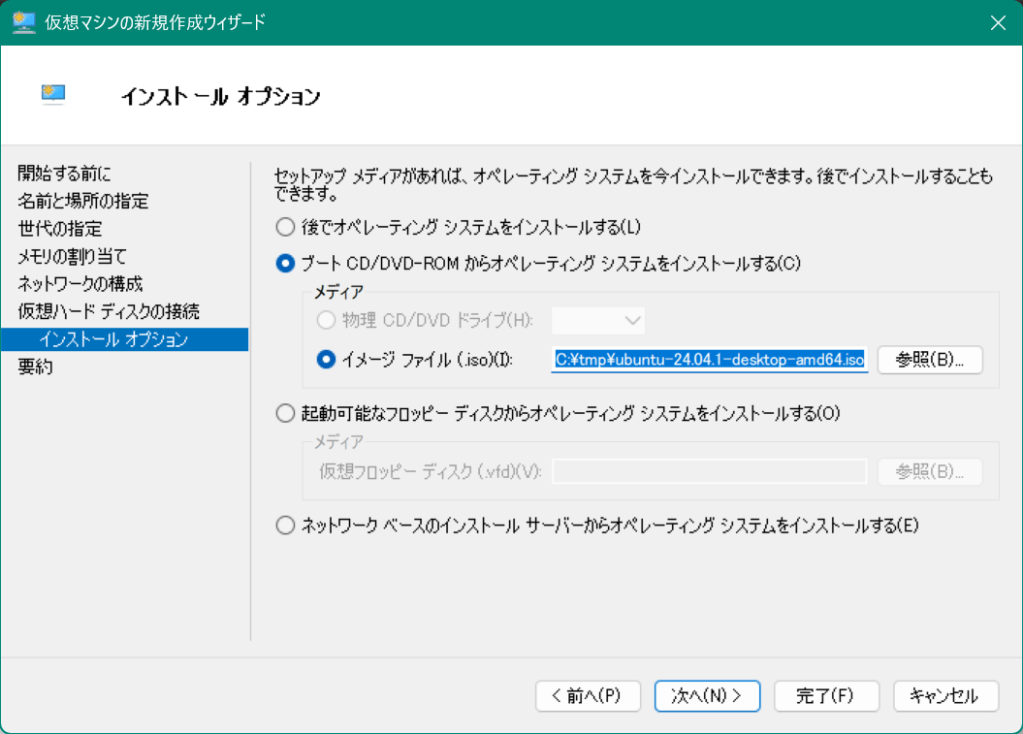Click the monitor icon beside インストール オプション header
This screenshot has width=1023, height=734.
coord(53,94)
